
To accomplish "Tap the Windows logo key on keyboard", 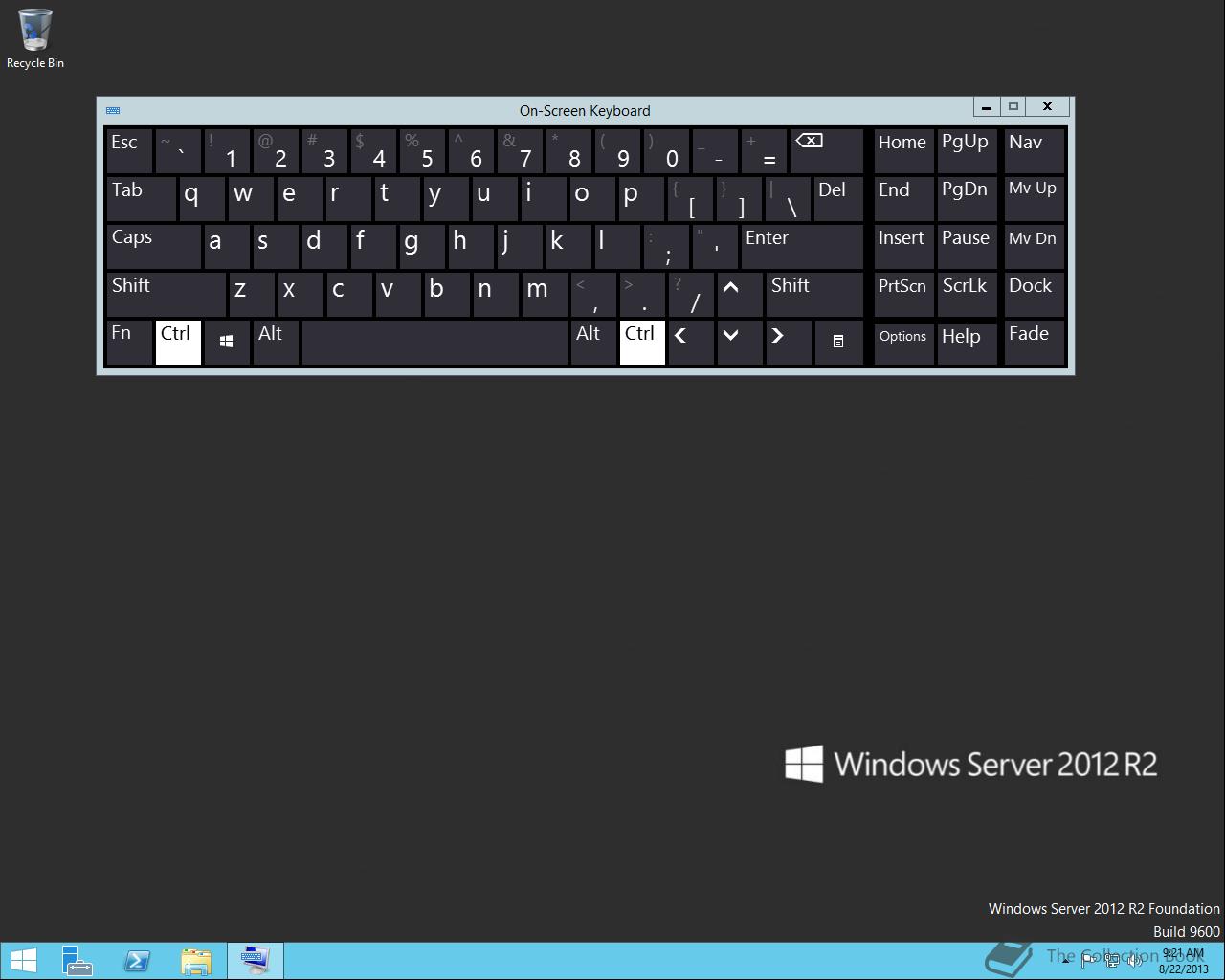I will point(227,343).
